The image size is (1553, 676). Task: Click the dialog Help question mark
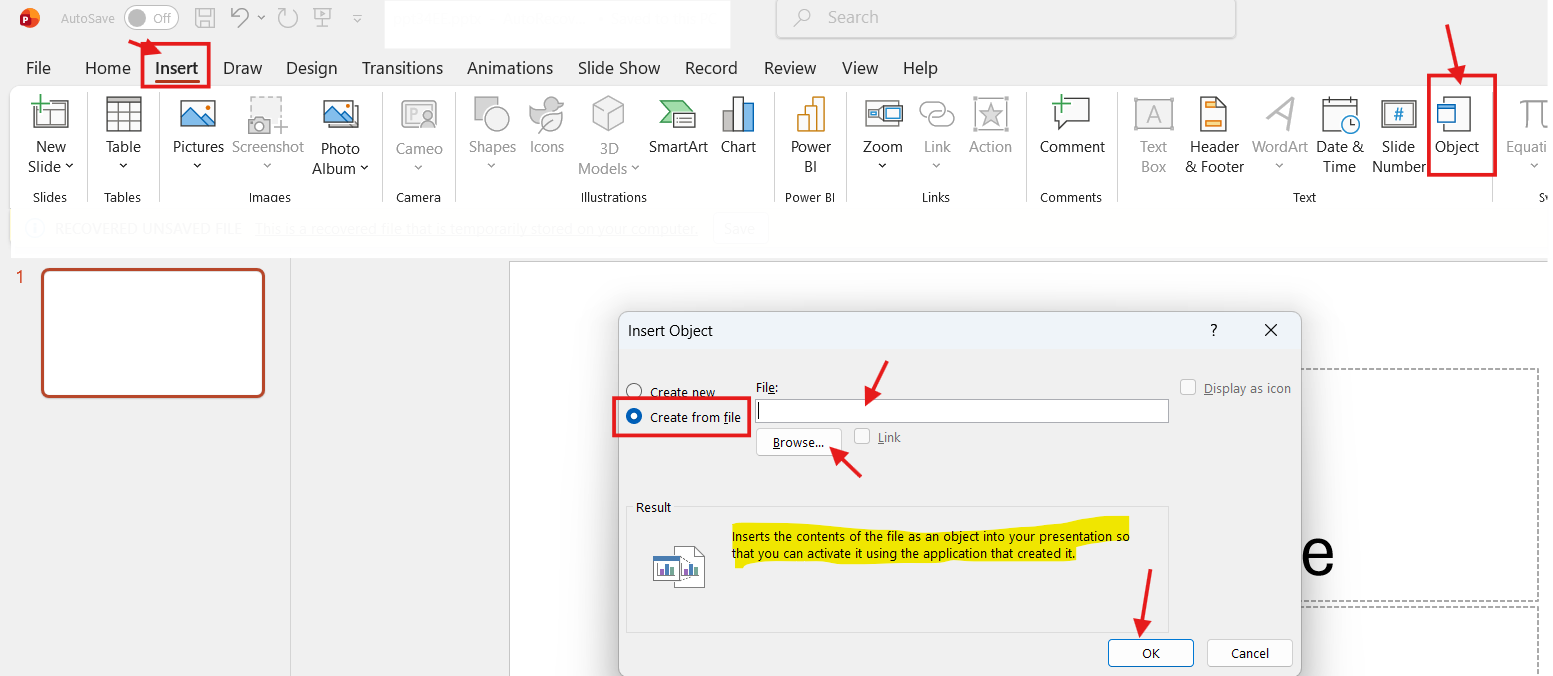pos(1214,330)
